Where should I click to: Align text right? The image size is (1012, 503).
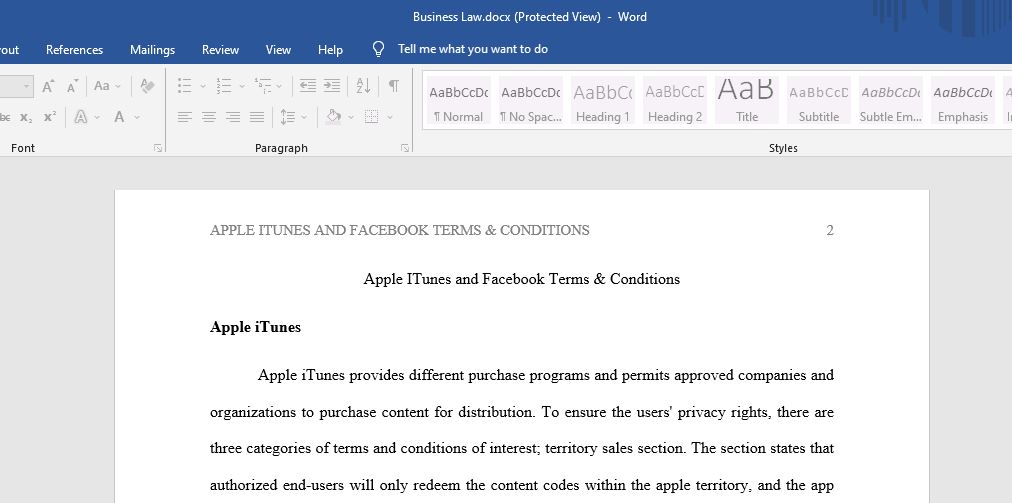pyautogui.click(x=233, y=117)
